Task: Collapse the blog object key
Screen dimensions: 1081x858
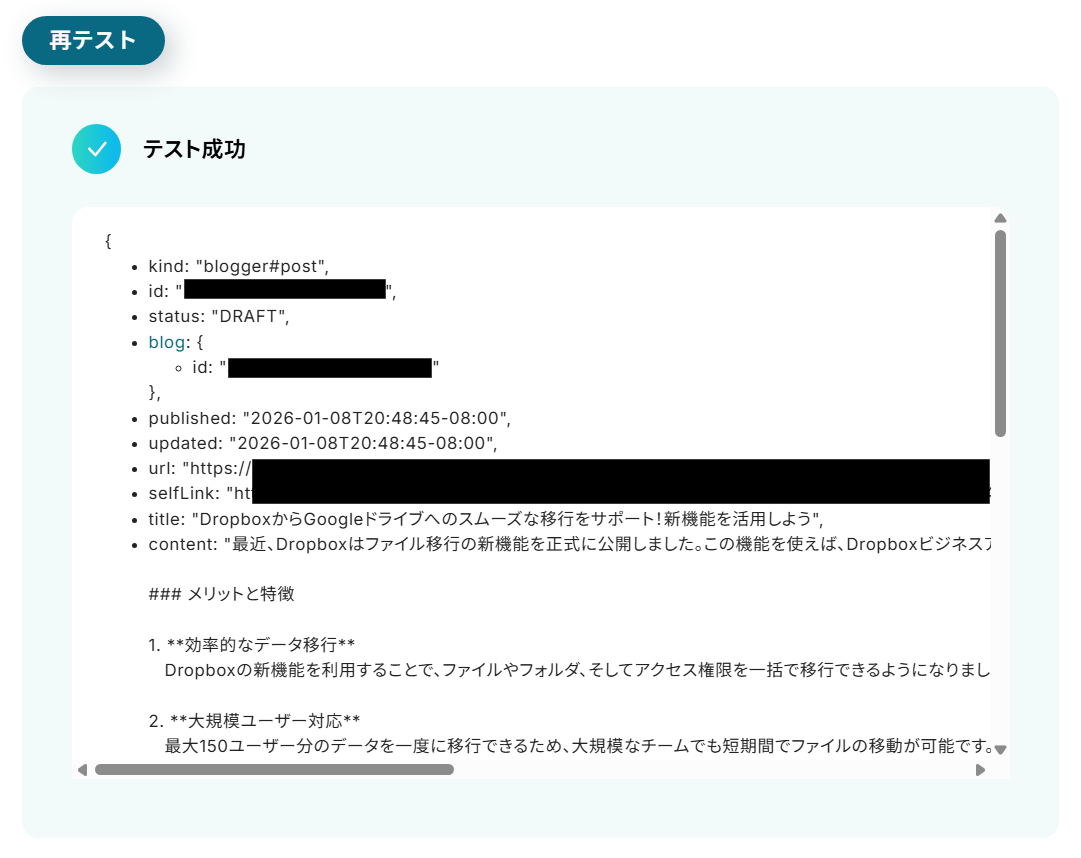Action: (x=167, y=343)
